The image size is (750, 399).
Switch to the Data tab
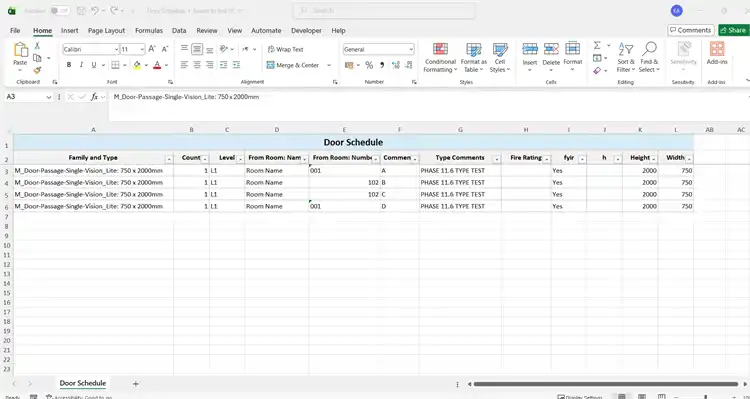tap(179, 30)
